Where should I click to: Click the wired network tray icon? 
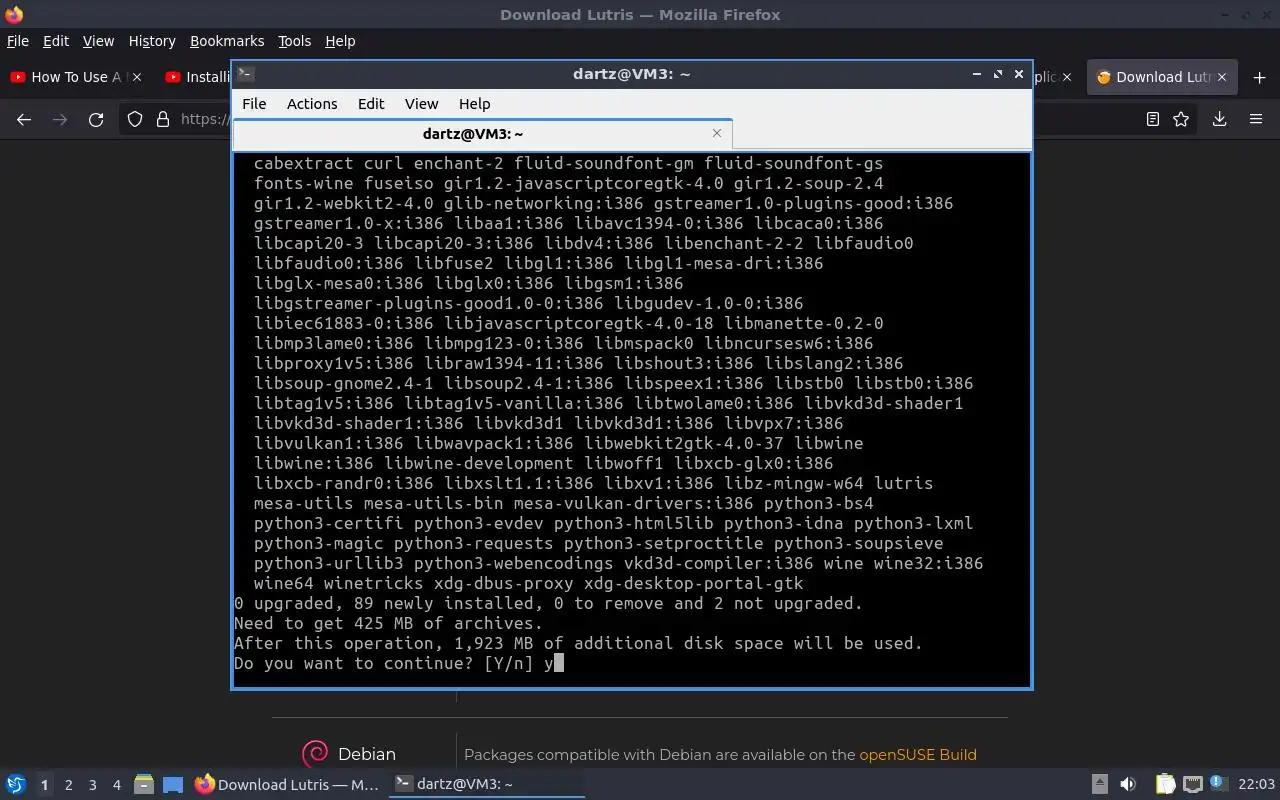tap(1192, 785)
